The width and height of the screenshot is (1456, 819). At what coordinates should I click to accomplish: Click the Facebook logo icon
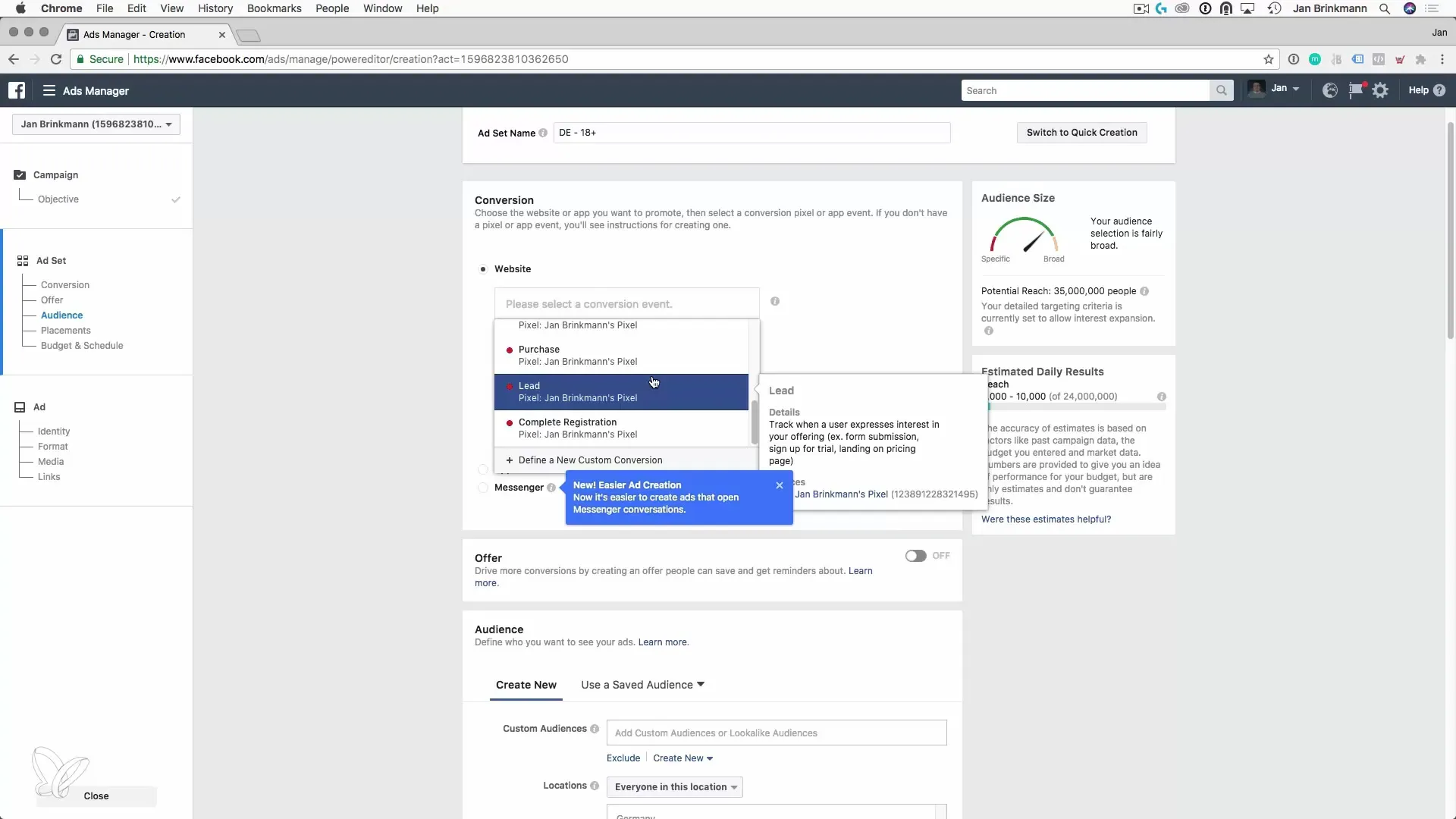coord(17,90)
